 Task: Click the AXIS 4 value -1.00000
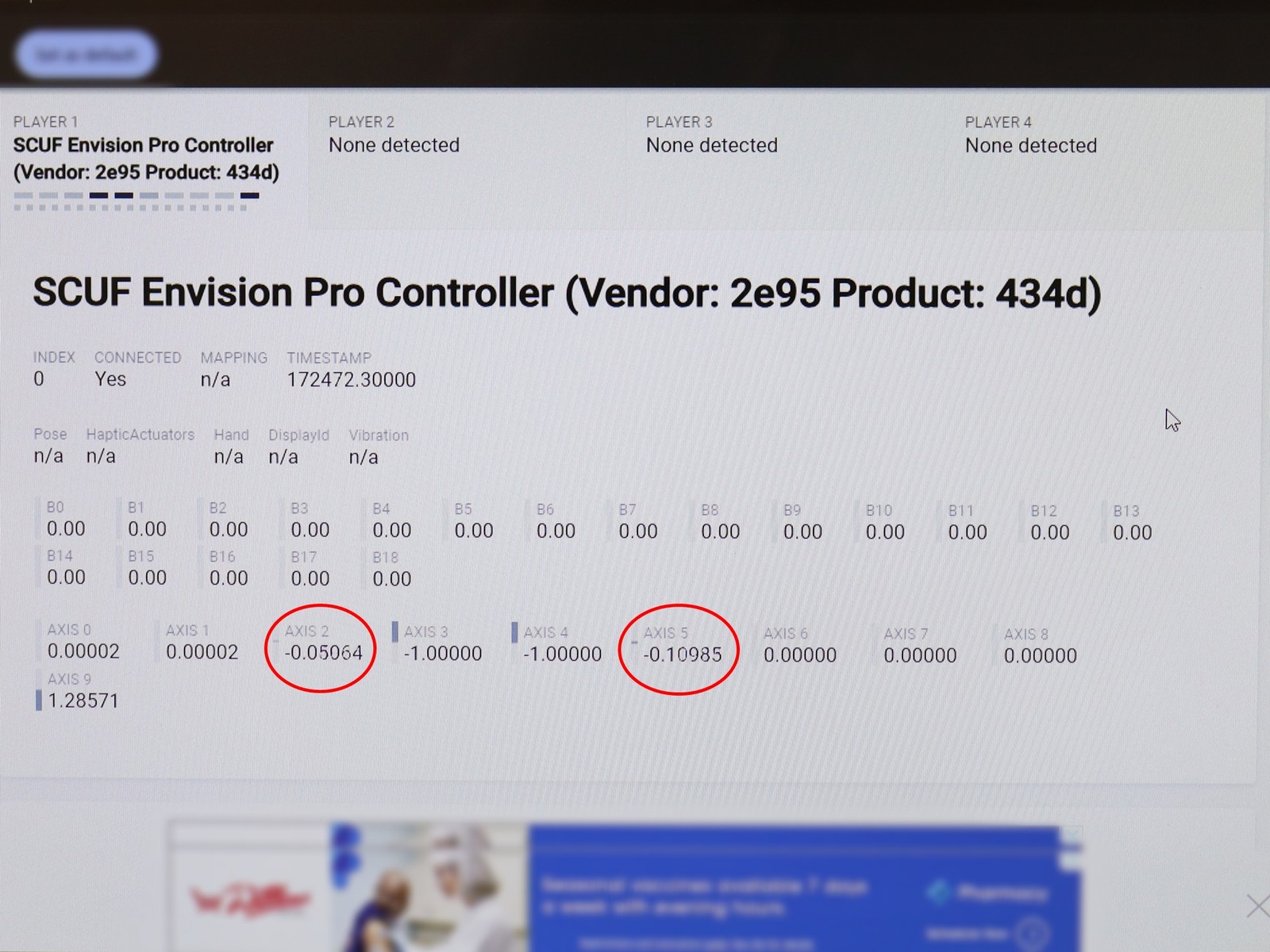click(563, 654)
